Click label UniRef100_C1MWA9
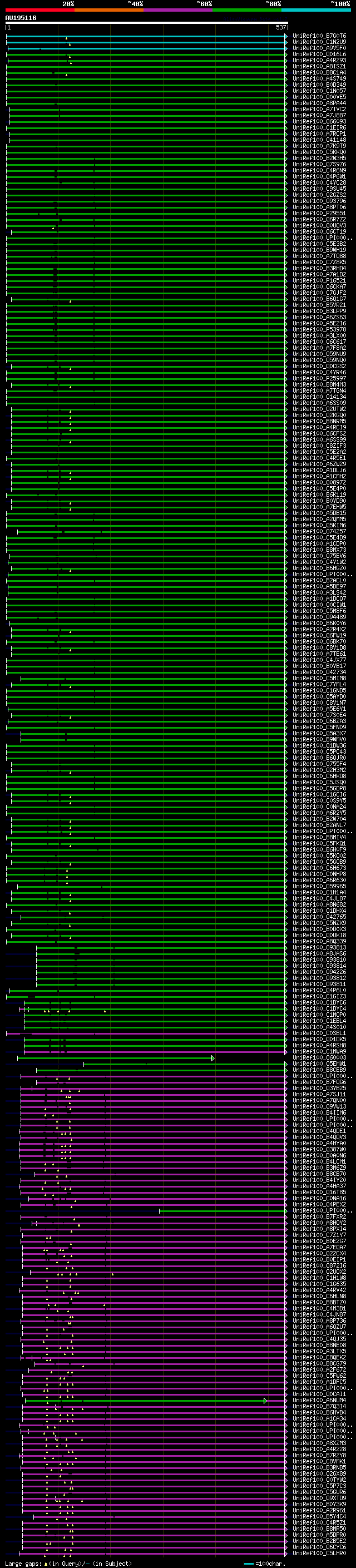This screenshot has width=356, height=1568. 319,1051
